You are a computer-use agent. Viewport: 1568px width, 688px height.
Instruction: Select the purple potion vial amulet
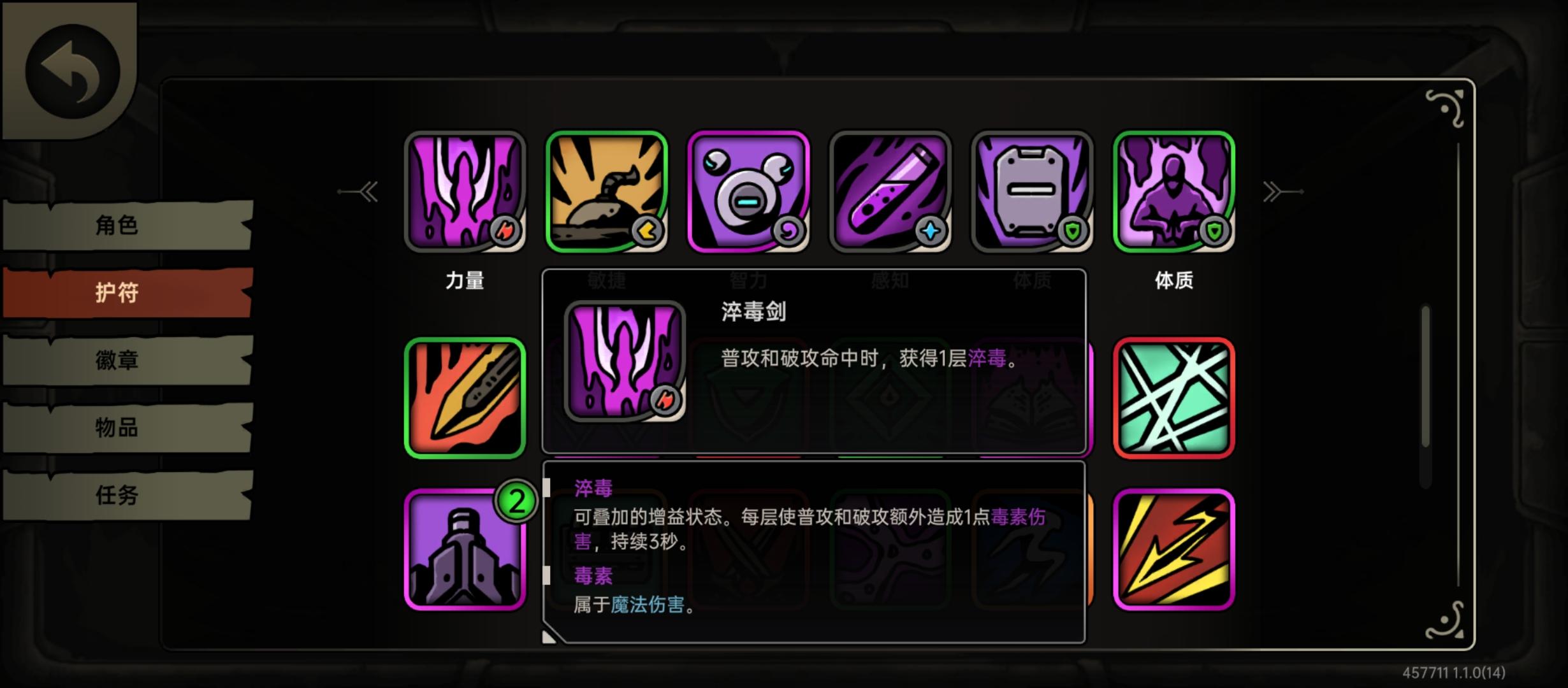point(890,191)
